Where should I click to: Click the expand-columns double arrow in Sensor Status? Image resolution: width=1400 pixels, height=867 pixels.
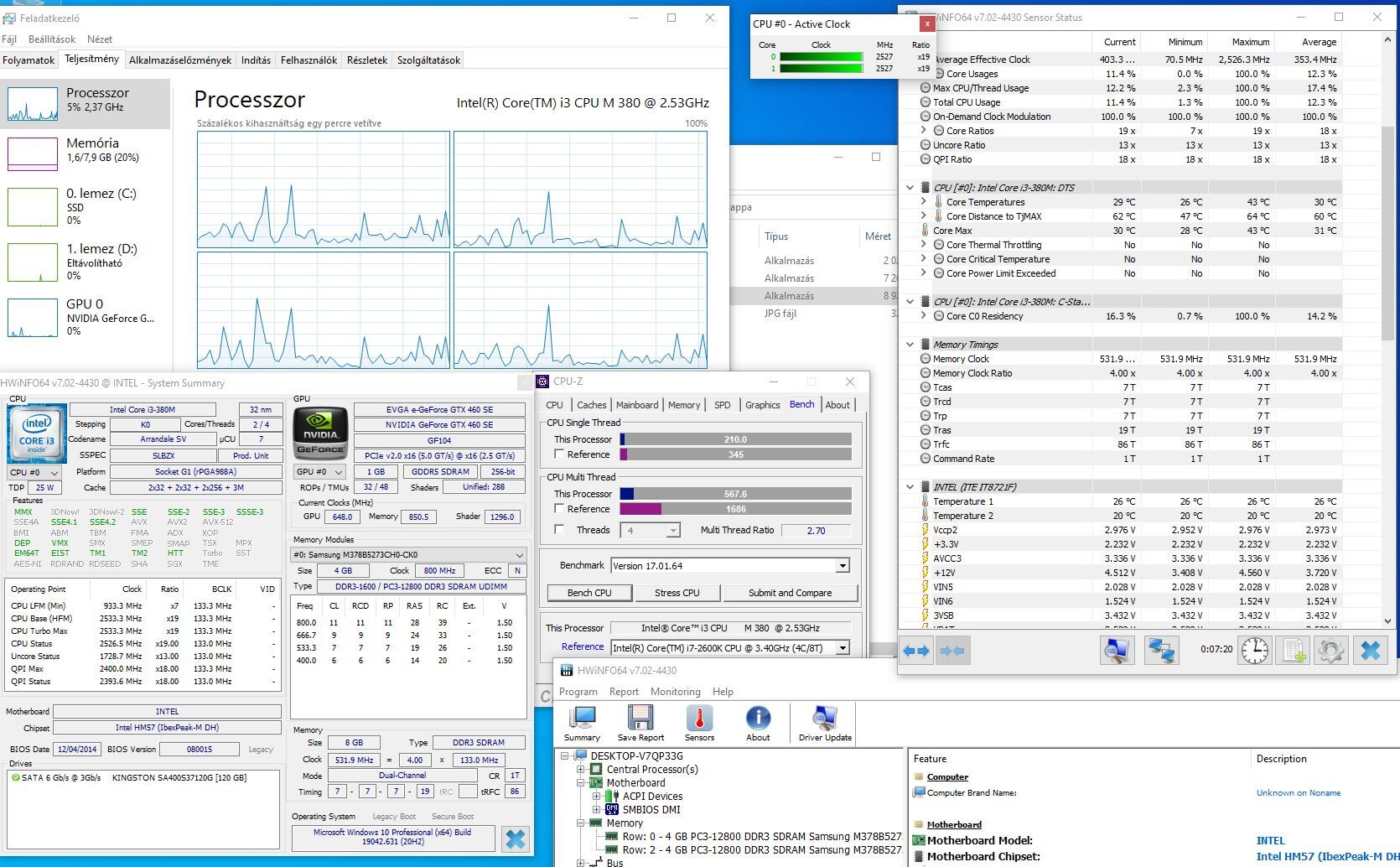[x=916, y=651]
